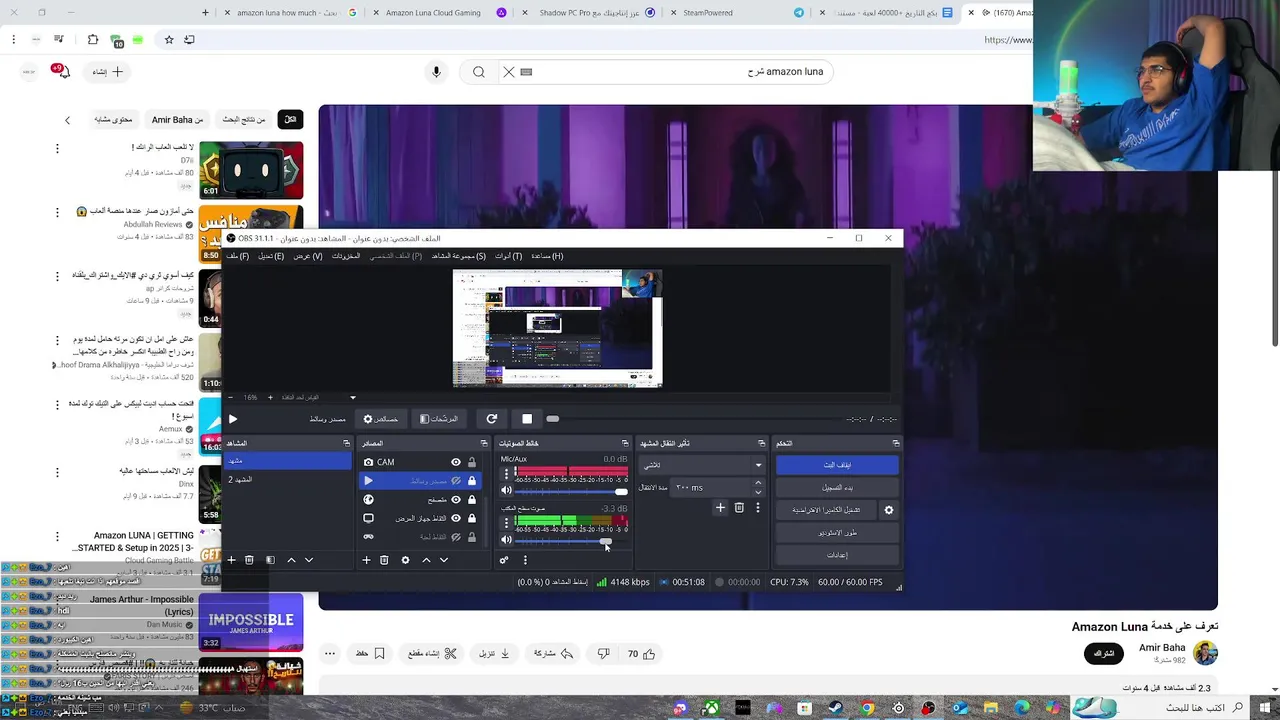Adjust the desktop audio volume slider
This screenshot has height=720, width=1280.
click(572, 540)
